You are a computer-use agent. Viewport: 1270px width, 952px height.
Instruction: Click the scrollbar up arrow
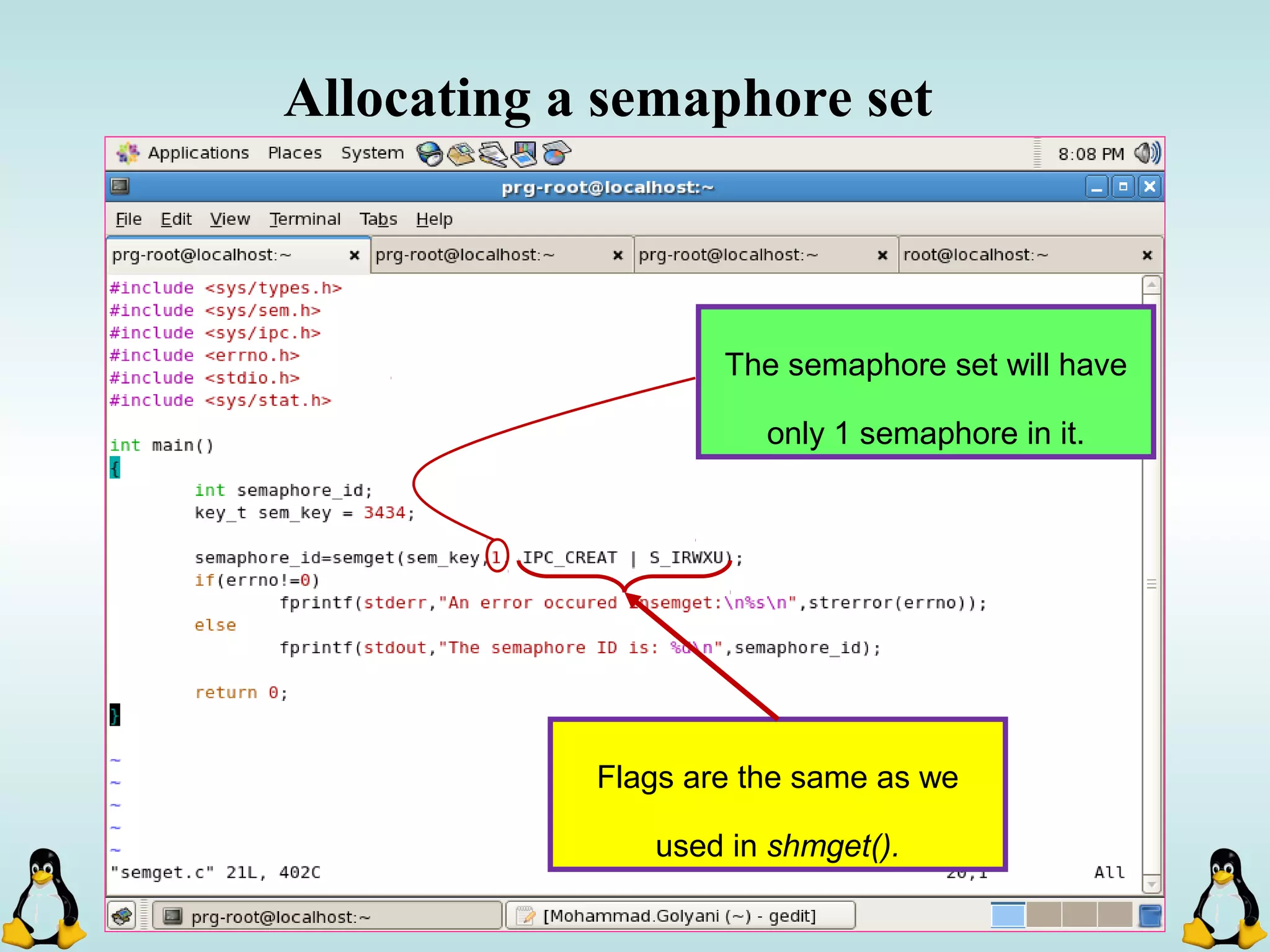click(x=1152, y=284)
